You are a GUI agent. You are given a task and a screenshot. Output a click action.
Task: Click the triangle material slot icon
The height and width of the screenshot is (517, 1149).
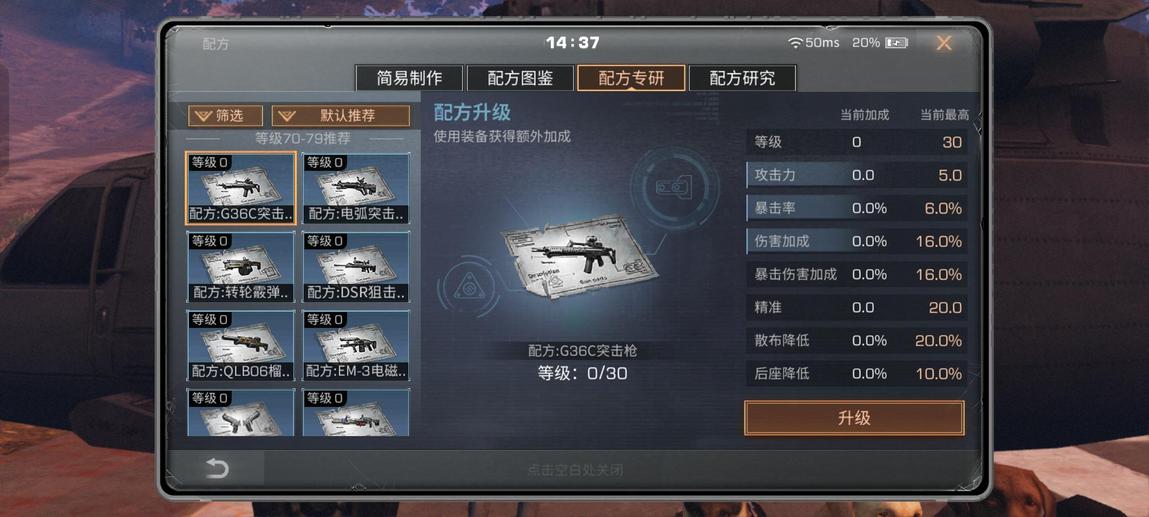[468, 286]
